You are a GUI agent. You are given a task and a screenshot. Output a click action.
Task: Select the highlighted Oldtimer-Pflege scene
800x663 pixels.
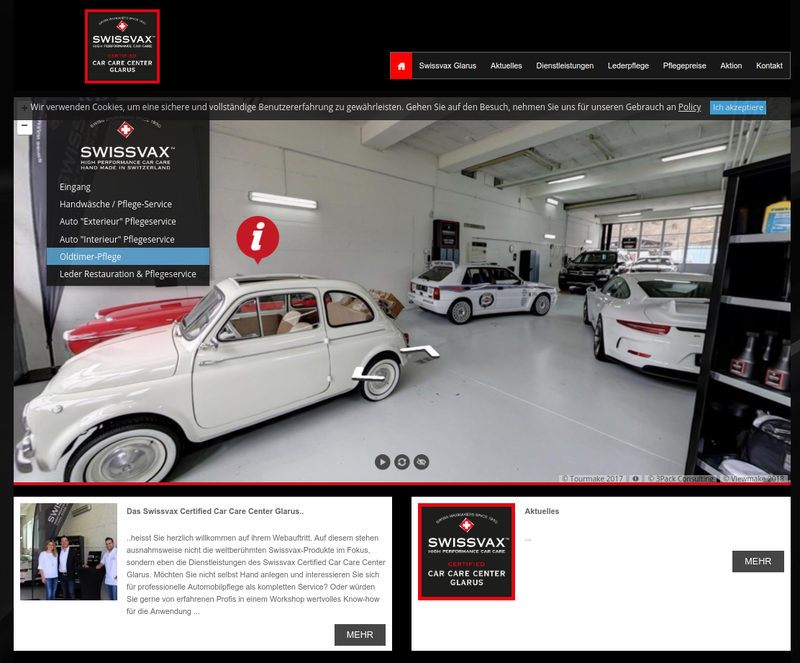click(128, 257)
